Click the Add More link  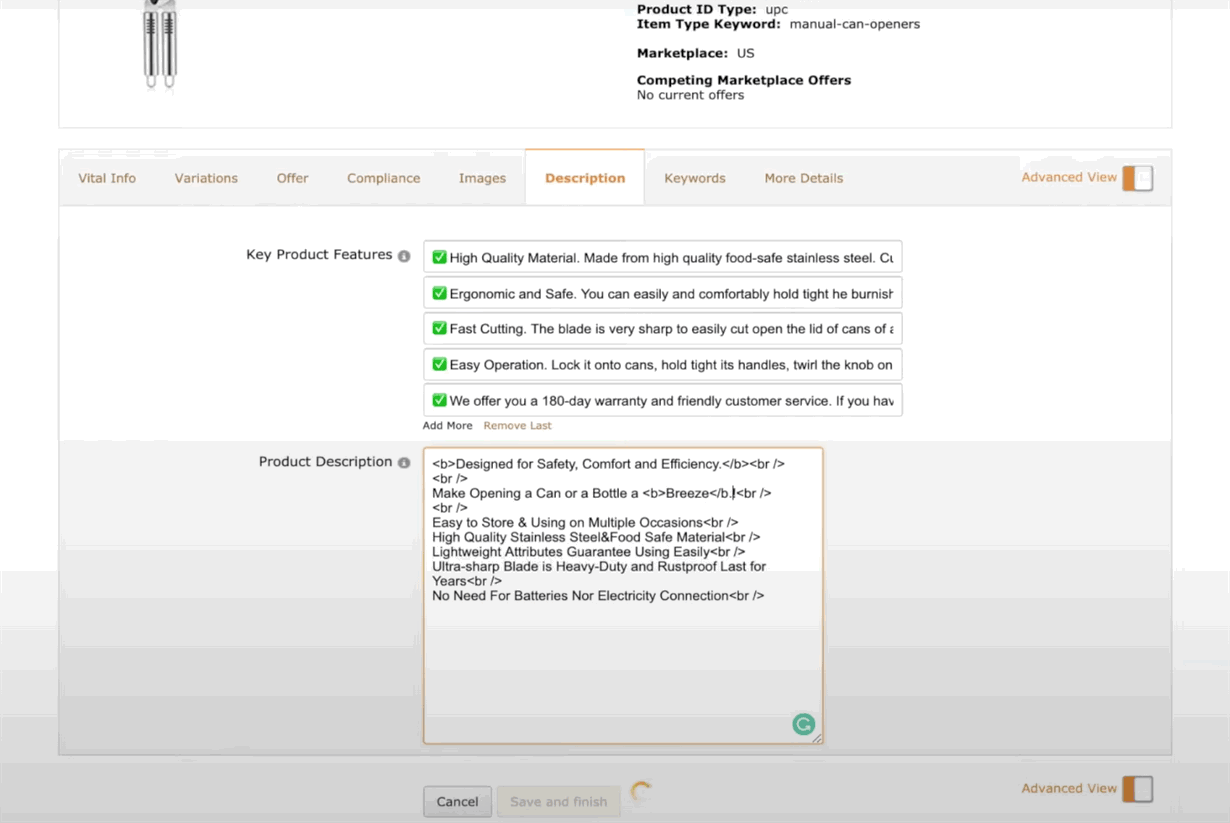click(447, 426)
